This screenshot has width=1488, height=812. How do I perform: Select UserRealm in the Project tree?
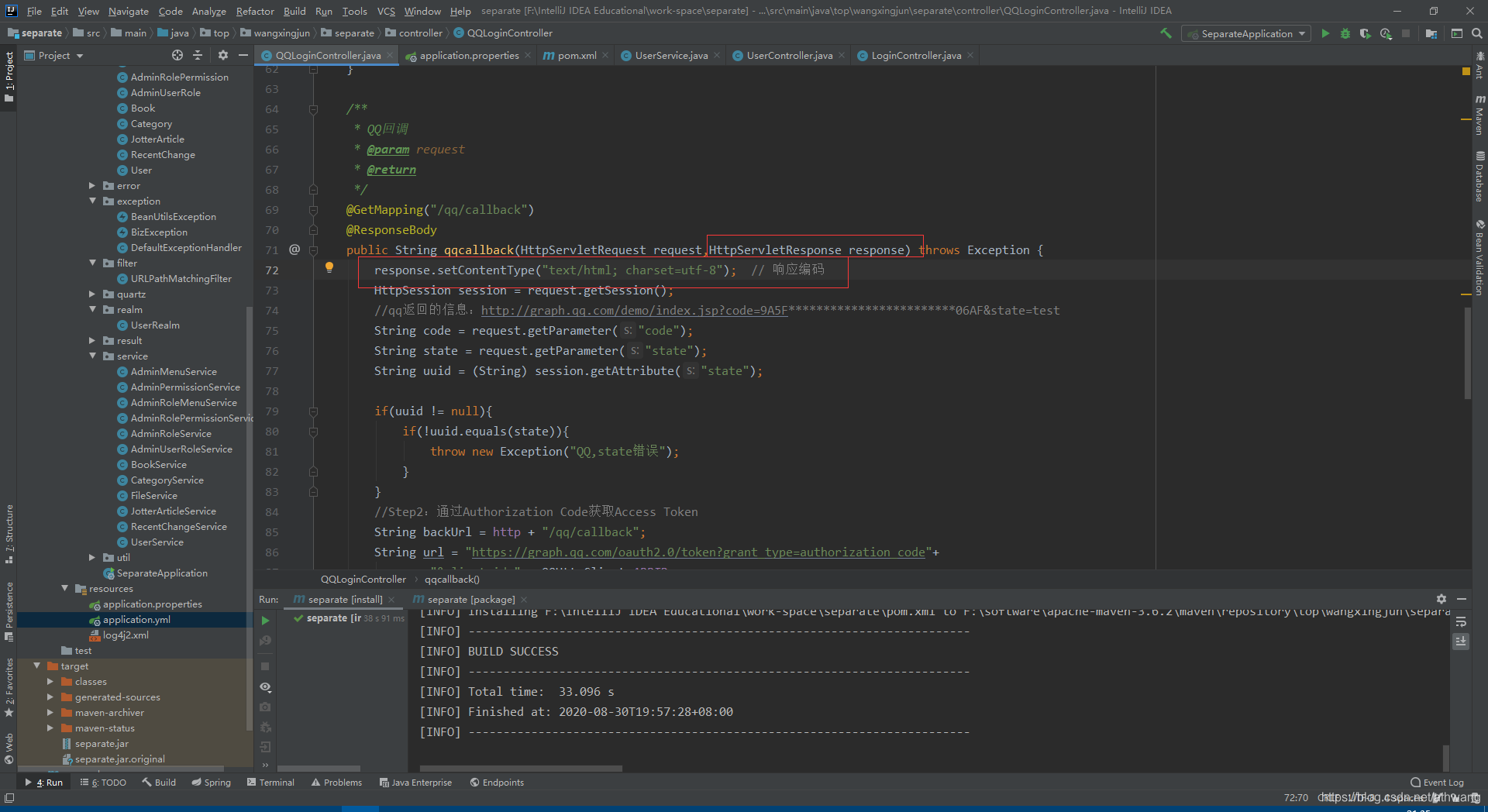tap(155, 325)
